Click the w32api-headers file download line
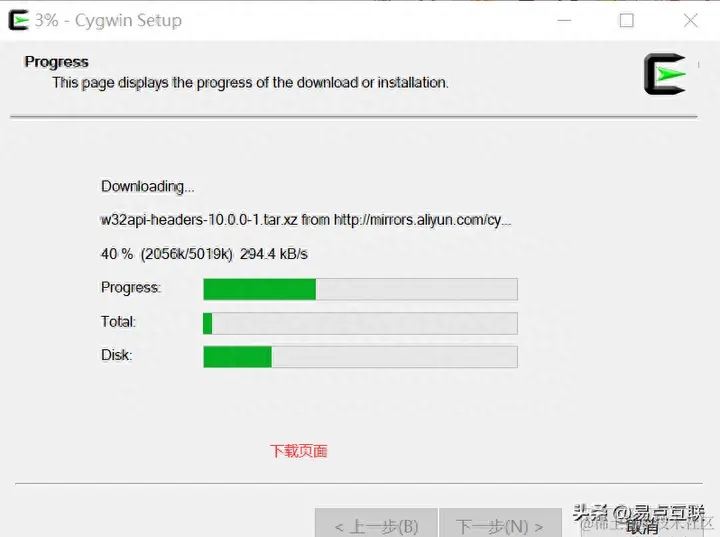The width and height of the screenshot is (720, 537). tap(306, 220)
